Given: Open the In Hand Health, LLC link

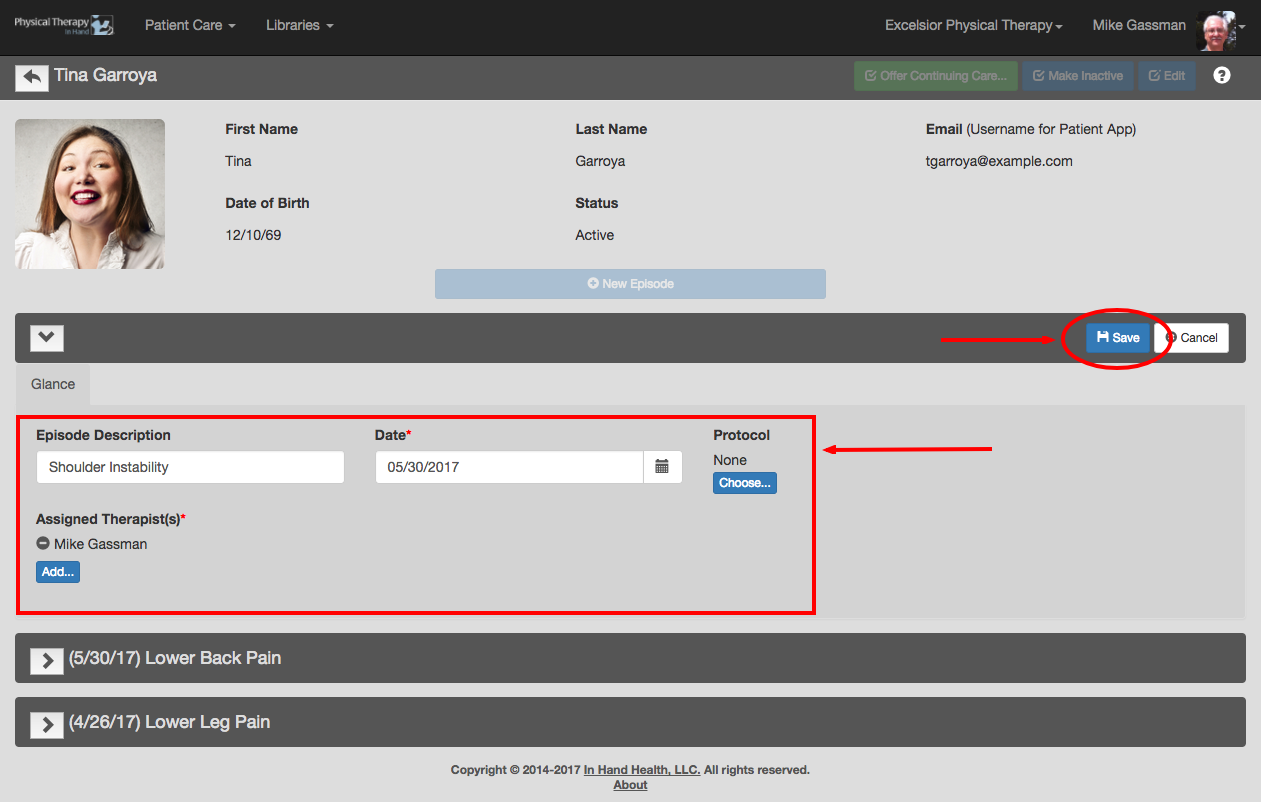Looking at the screenshot, I should point(642,770).
